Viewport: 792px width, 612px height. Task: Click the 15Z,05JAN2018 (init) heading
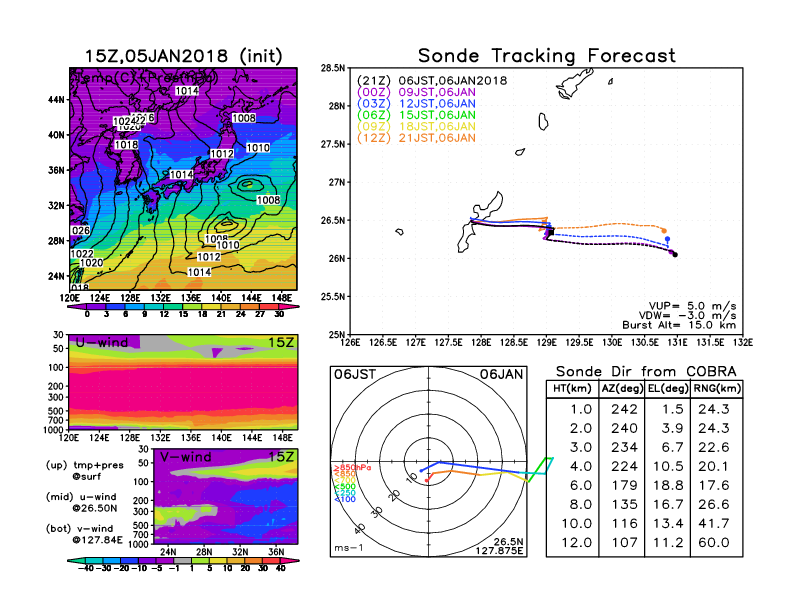point(183,56)
